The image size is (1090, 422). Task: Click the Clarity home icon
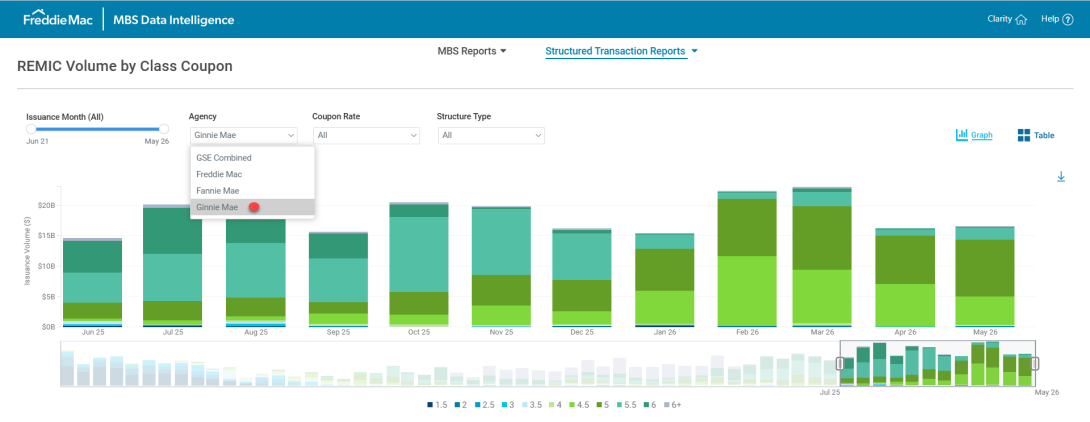point(1020,19)
